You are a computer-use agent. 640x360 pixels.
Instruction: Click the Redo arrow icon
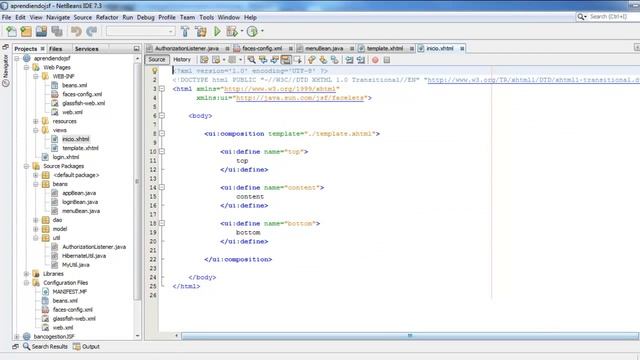(x=92, y=31)
